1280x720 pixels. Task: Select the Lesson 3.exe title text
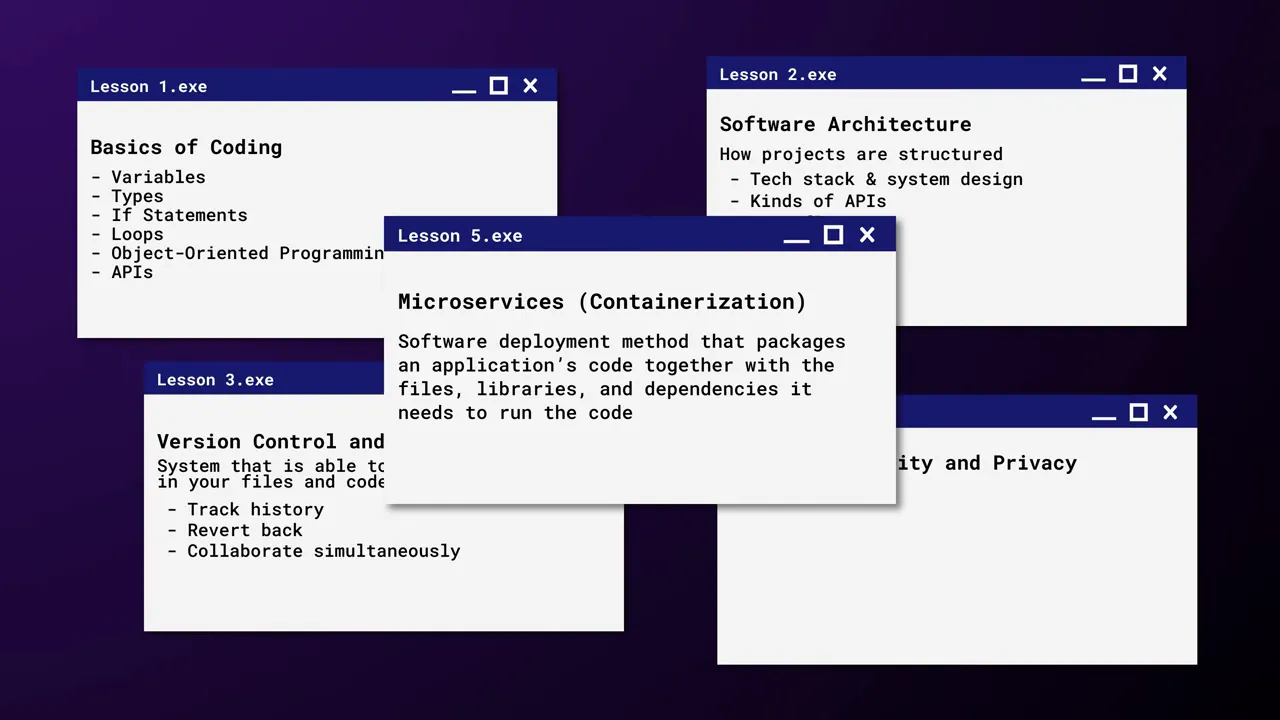(x=215, y=380)
